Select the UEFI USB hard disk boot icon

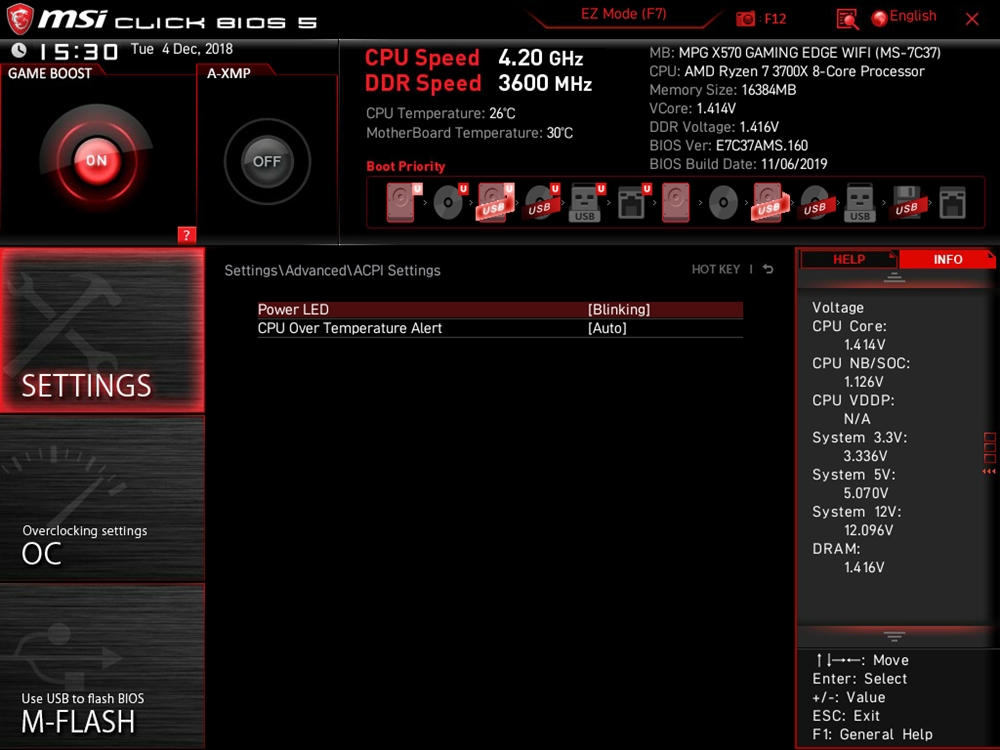click(496, 202)
